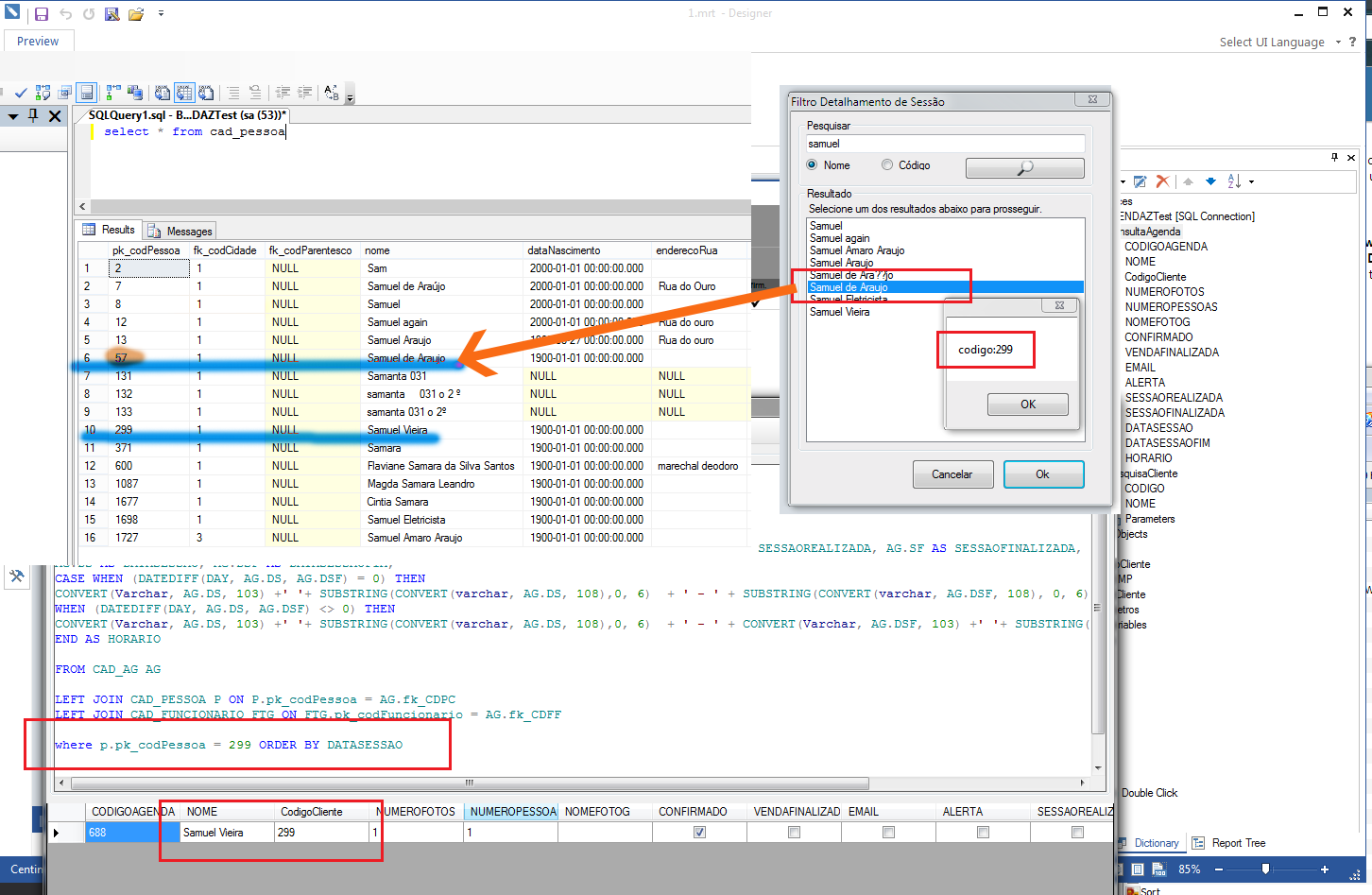Click the edit item icon in Dictionary toolbar
The height and width of the screenshot is (895, 1372).
point(1140,181)
